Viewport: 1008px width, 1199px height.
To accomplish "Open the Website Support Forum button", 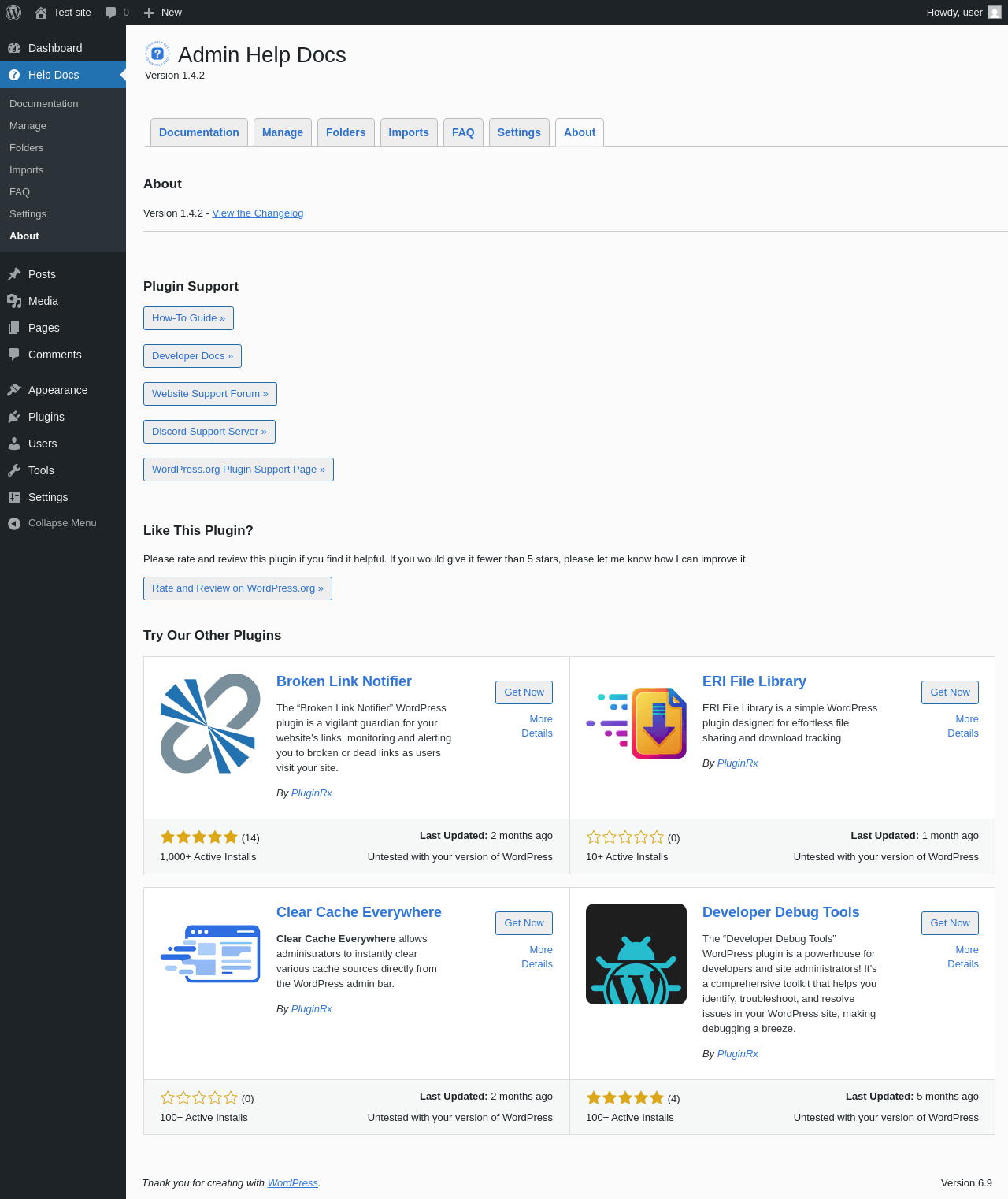I will click(210, 394).
